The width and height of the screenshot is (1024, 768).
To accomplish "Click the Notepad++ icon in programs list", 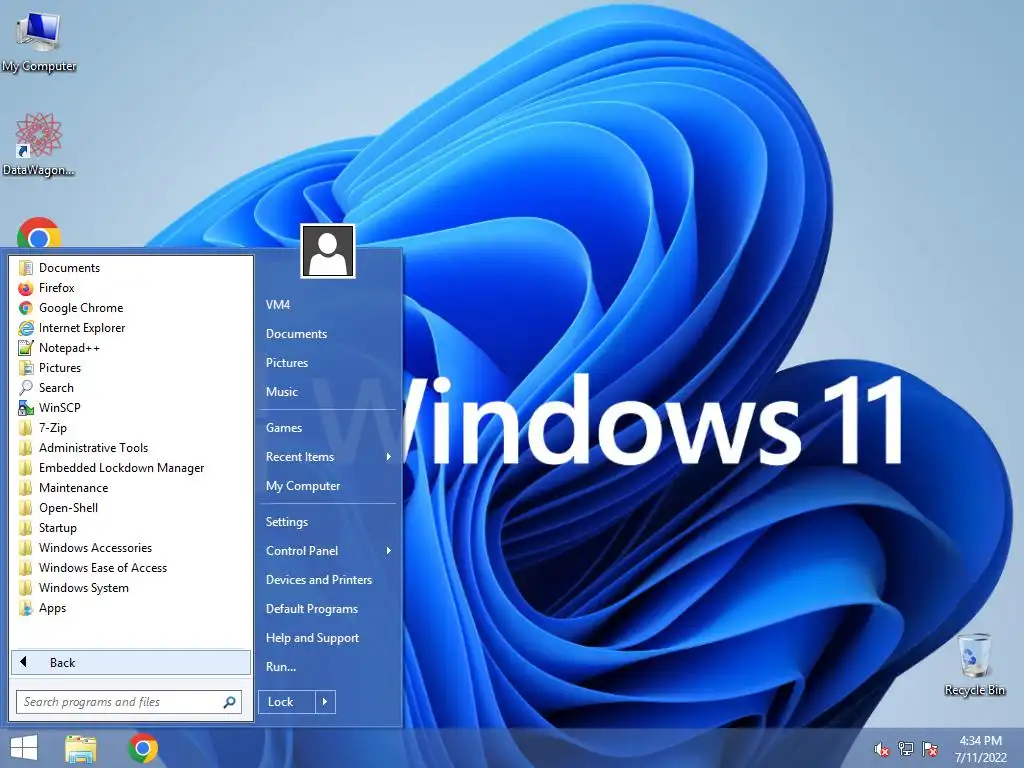I will pos(25,348).
